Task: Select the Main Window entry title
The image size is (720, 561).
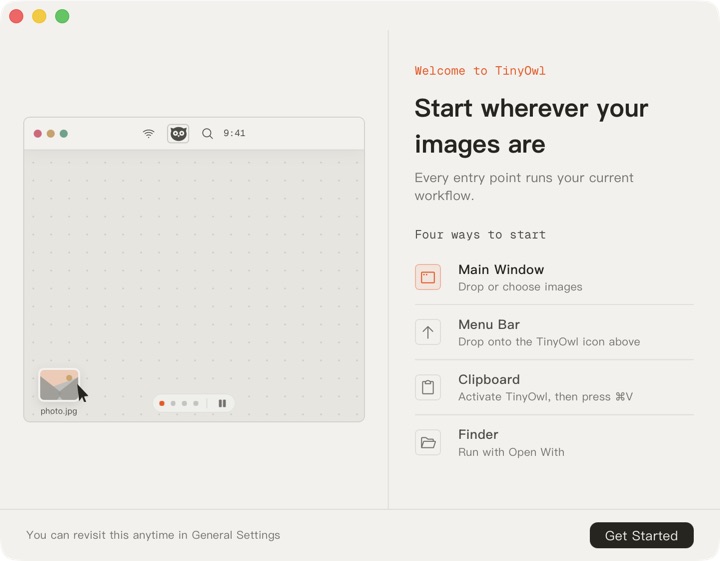Action: [x=501, y=269]
